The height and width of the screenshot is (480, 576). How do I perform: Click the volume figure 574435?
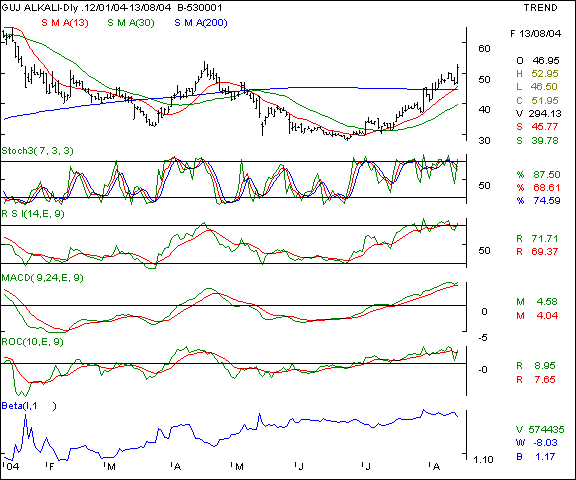coord(547,430)
